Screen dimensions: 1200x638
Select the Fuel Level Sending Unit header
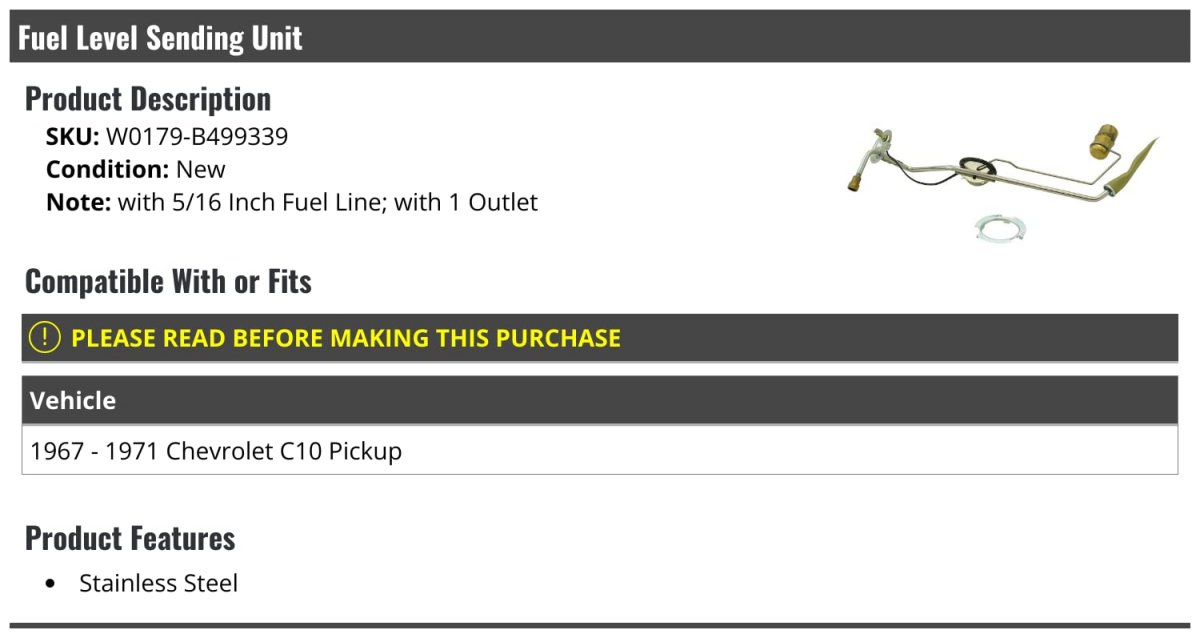[160, 38]
